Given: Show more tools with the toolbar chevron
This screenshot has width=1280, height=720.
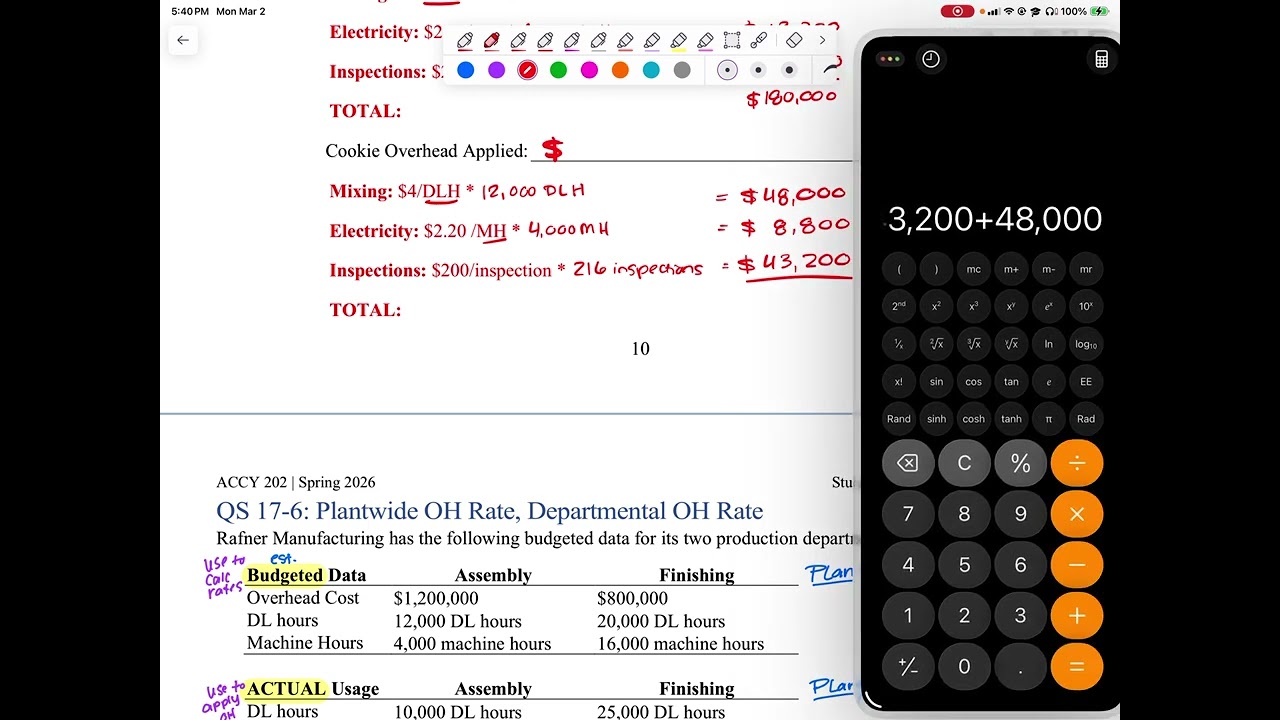Looking at the screenshot, I should pos(822,41).
